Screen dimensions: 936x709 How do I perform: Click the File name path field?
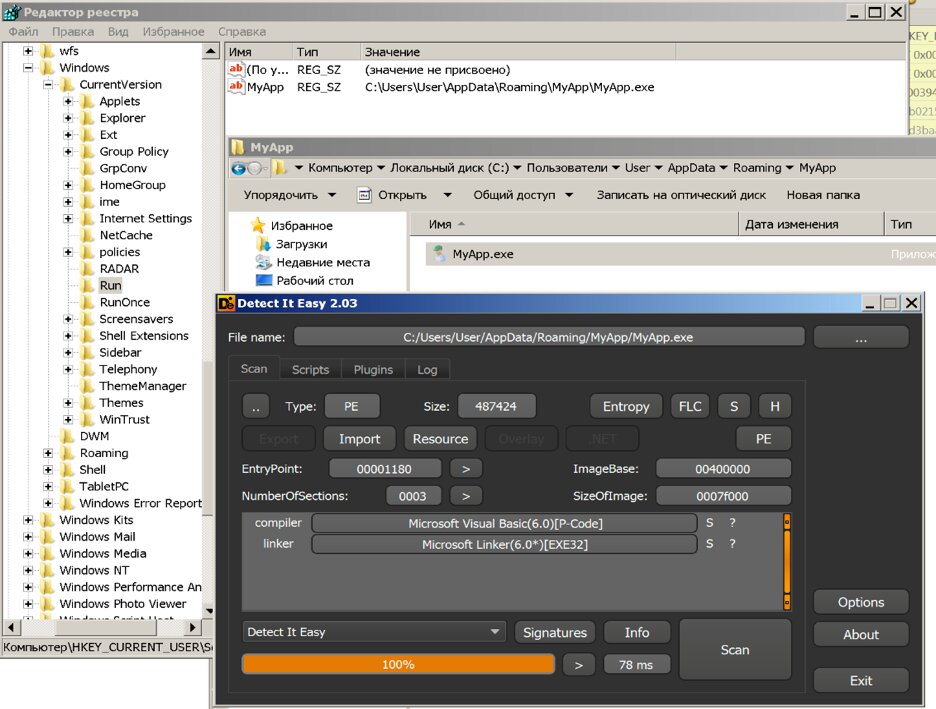click(x=548, y=337)
